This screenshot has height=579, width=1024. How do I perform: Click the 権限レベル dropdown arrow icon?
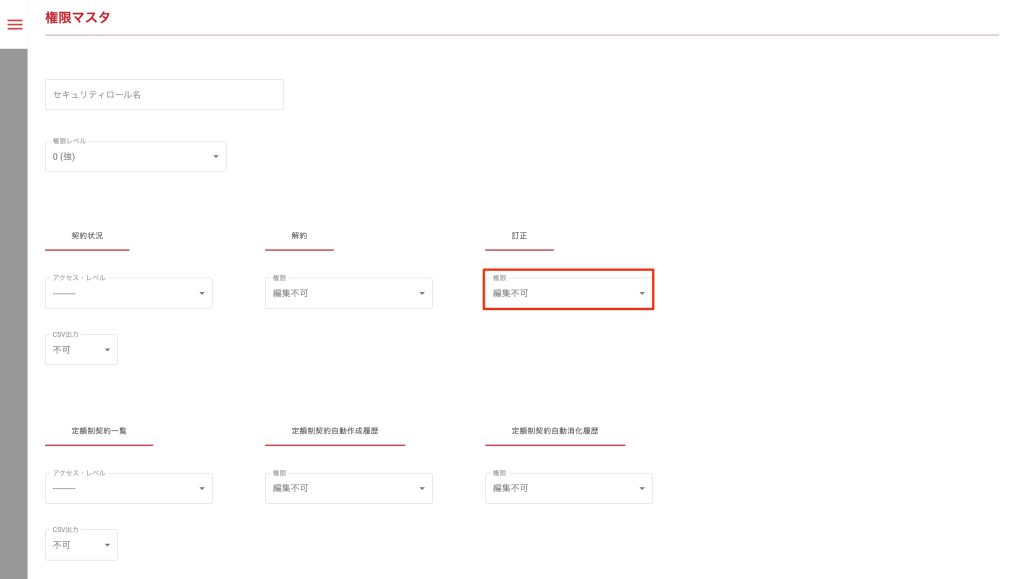pos(216,157)
